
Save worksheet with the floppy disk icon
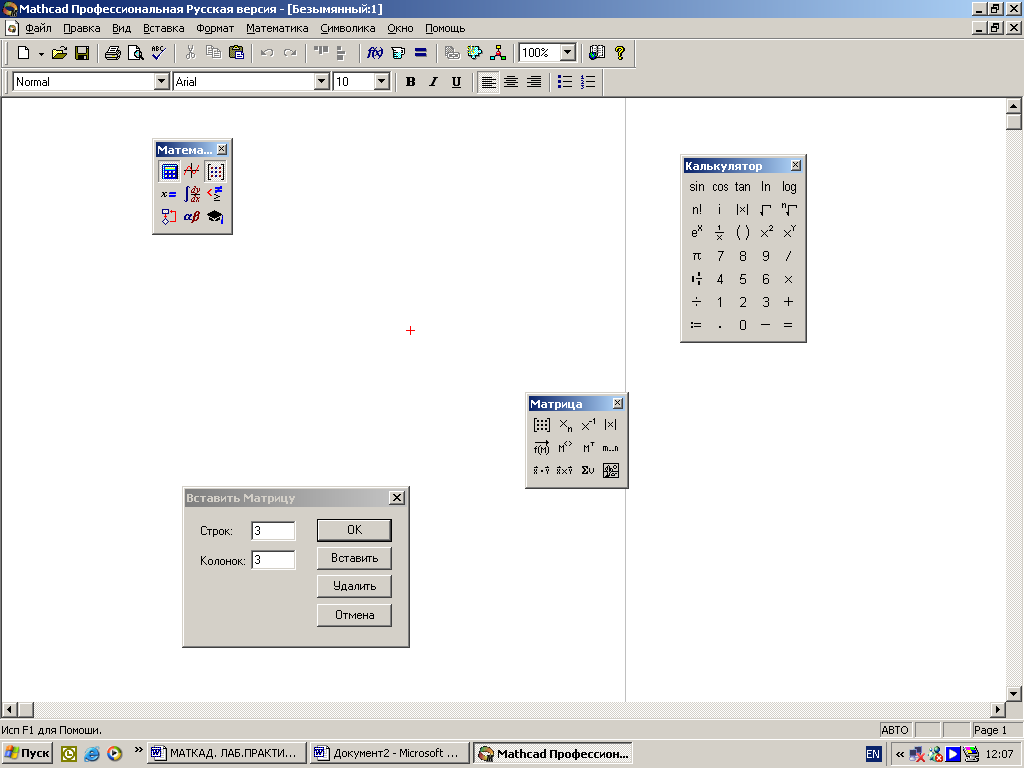(x=82, y=53)
